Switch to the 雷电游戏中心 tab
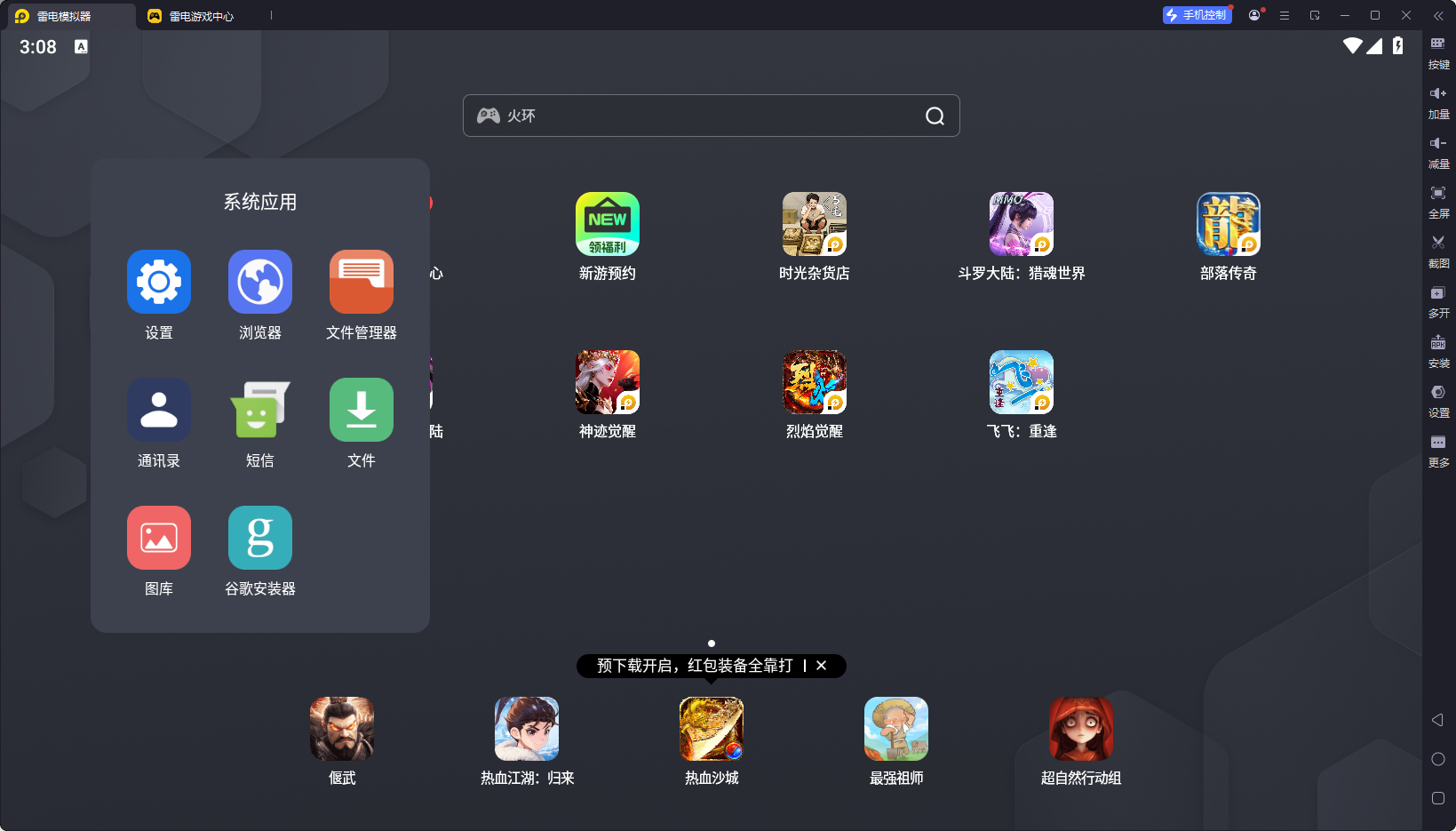The image size is (1456, 831). pyautogui.click(x=191, y=16)
